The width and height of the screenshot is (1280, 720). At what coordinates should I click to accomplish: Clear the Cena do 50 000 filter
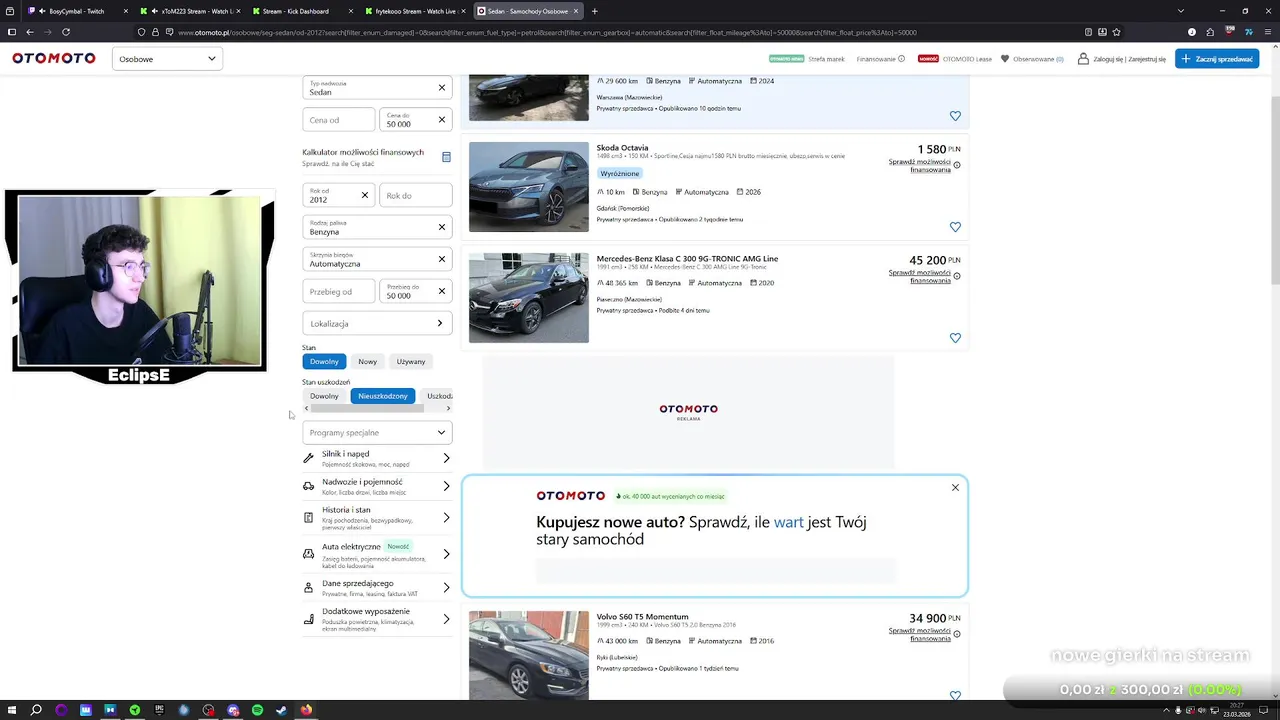pyautogui.click(x=441, y=120)
